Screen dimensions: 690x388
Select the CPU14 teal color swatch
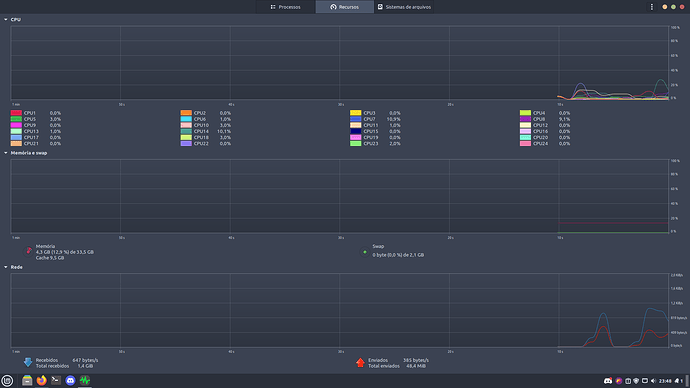(x=186, y=132)
